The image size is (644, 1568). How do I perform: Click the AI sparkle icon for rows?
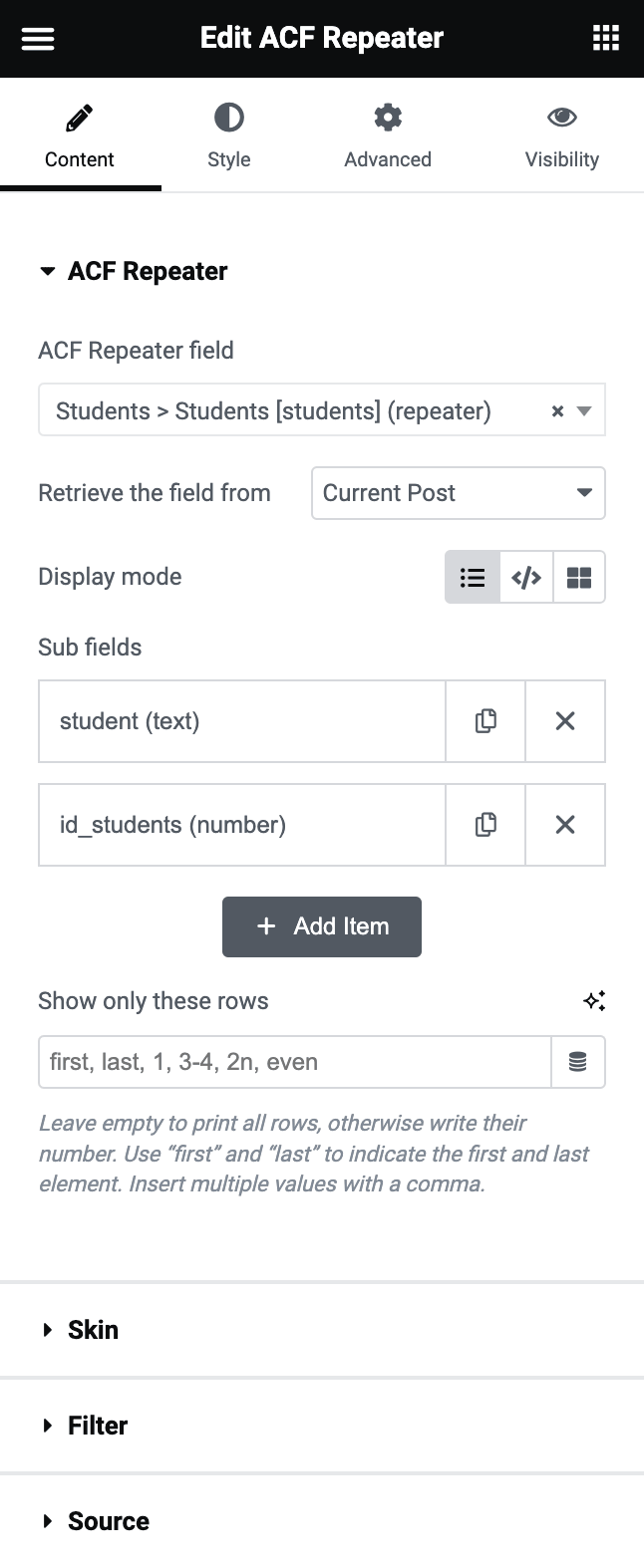(594, 1001)
